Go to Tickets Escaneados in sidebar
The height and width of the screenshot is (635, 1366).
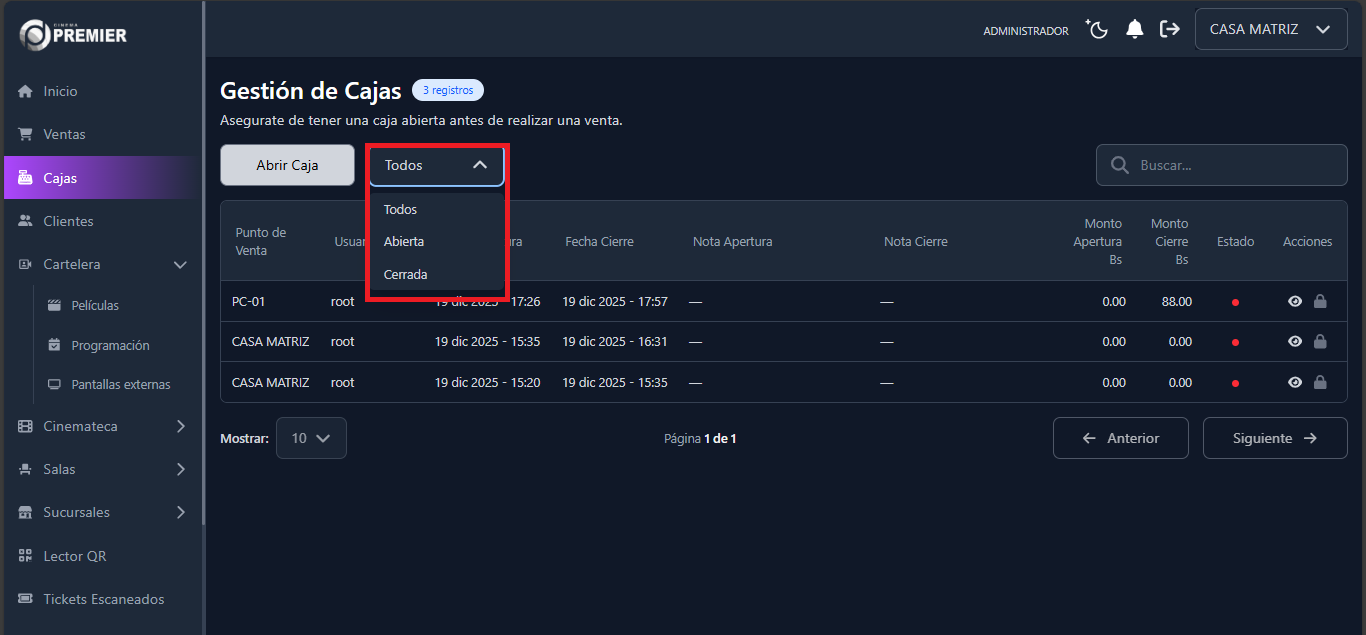tap(103, 599)
